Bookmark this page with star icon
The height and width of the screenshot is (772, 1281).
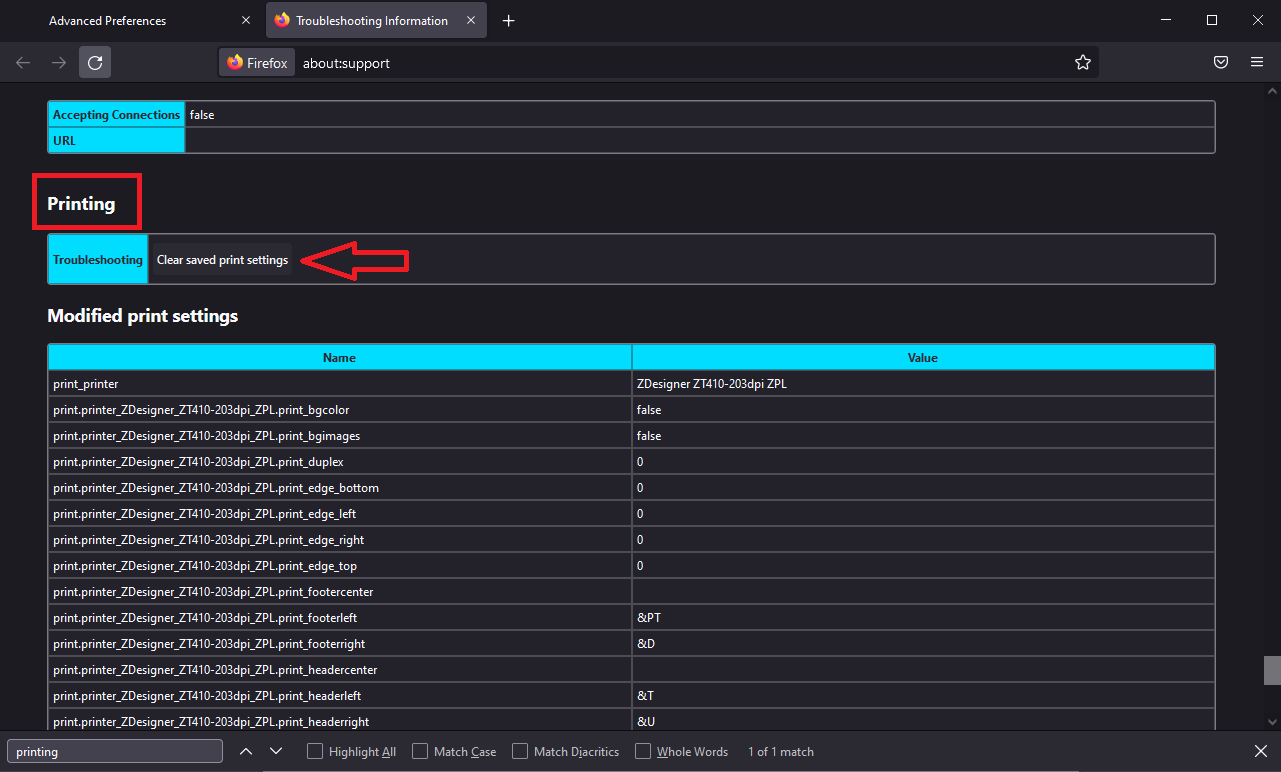click(x=1083, y=63)
